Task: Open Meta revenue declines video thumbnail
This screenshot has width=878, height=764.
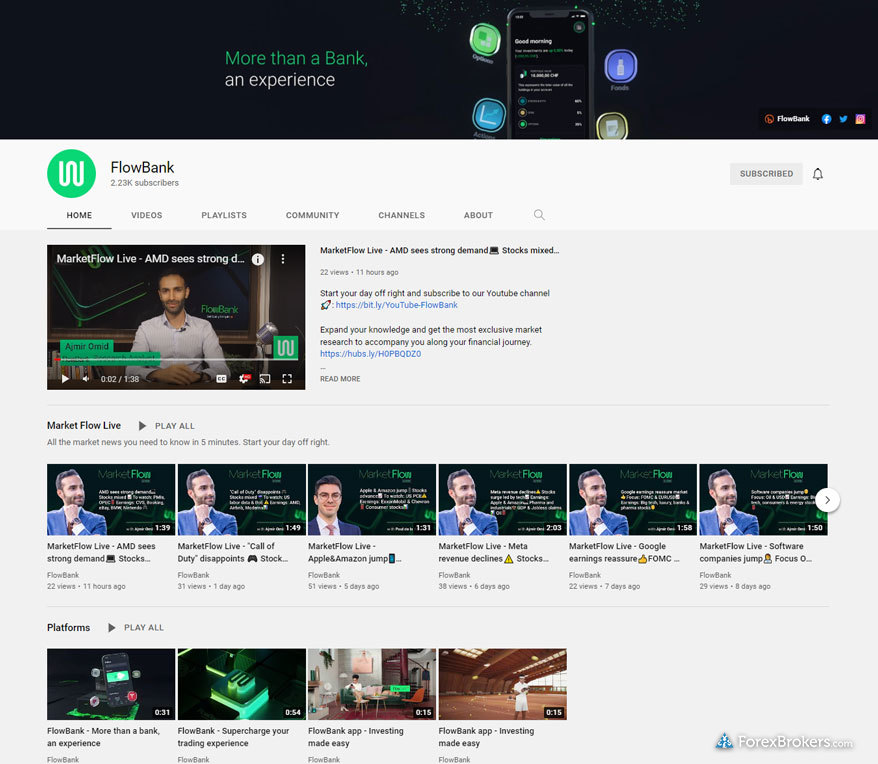Action: (x=502, y=500)
